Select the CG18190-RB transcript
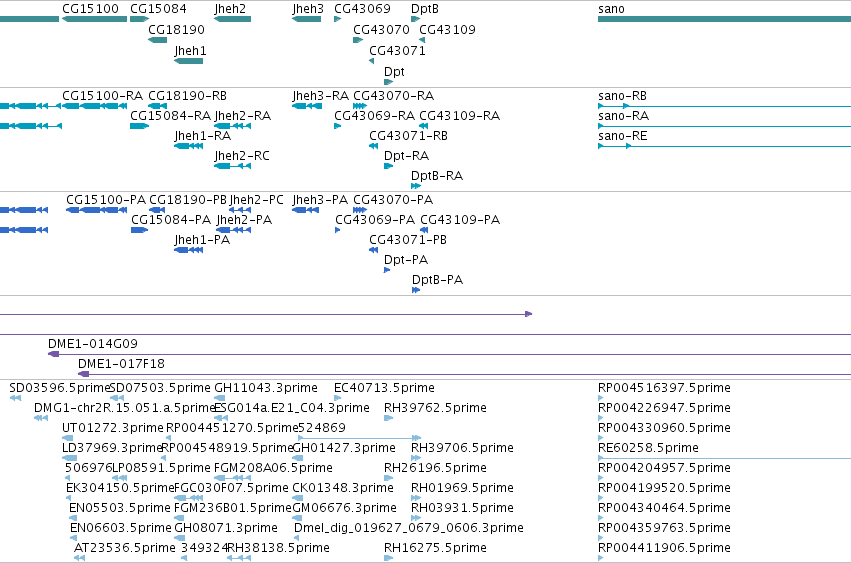The height and width of the screenshot is (563, 851). 157,106
